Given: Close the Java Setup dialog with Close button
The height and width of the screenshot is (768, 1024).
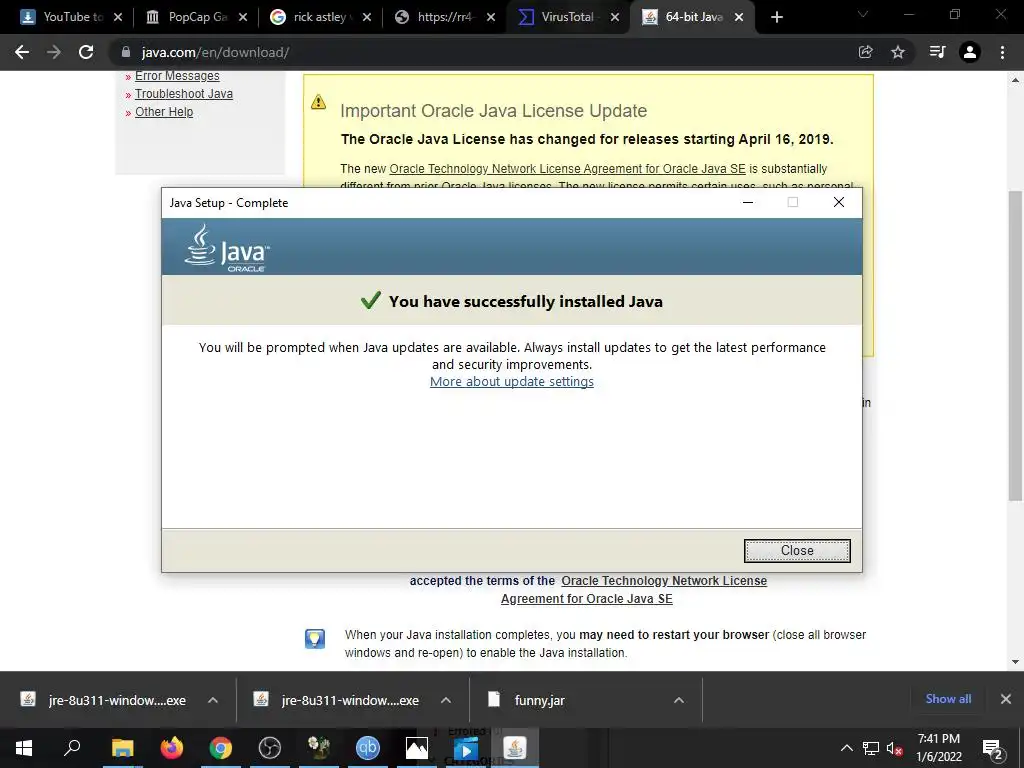Looking at the screenshot, I should pos(797,551).
